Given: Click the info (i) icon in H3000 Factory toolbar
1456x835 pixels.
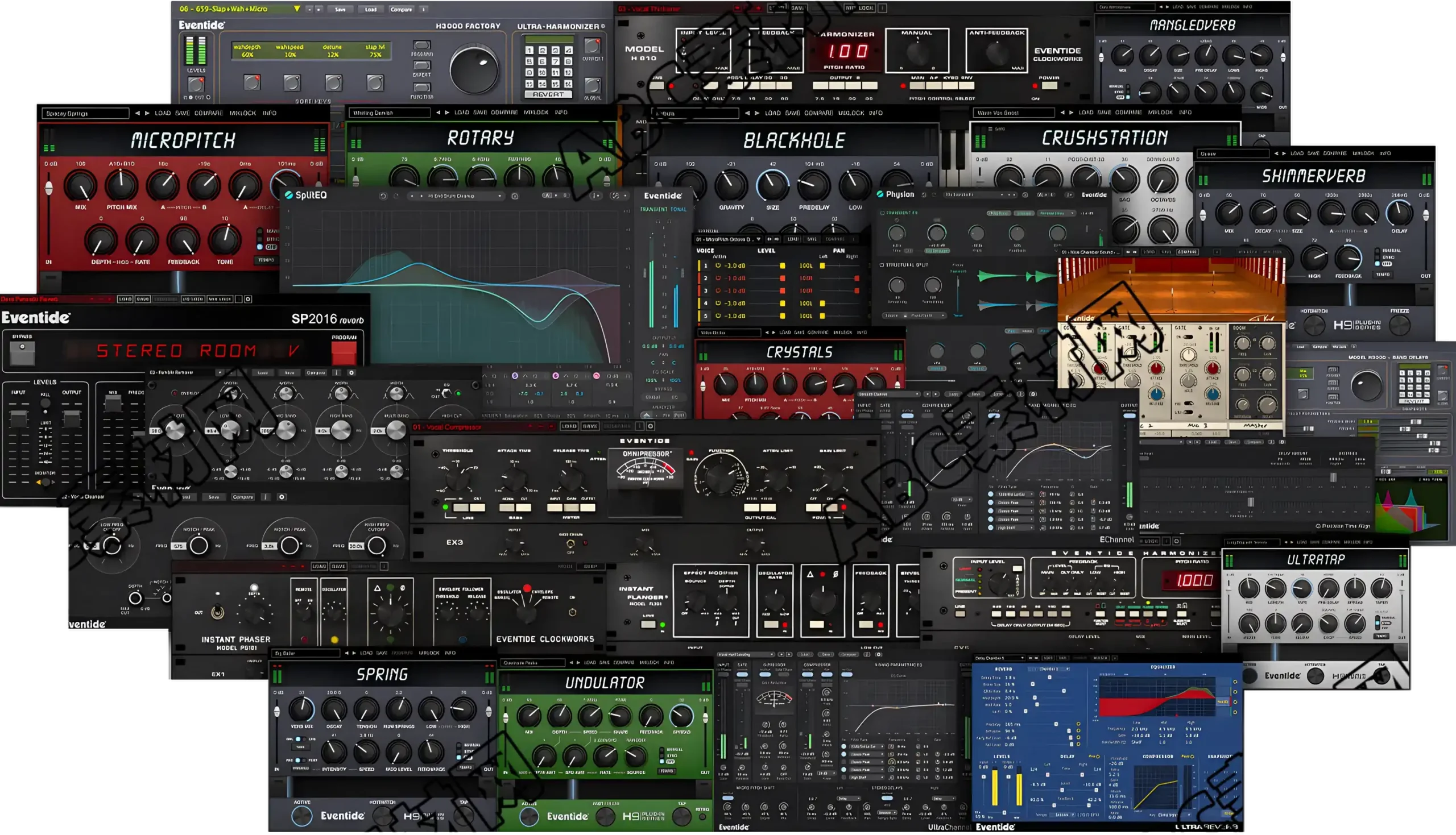Looking at the screenshot, I should click(423, 9).
